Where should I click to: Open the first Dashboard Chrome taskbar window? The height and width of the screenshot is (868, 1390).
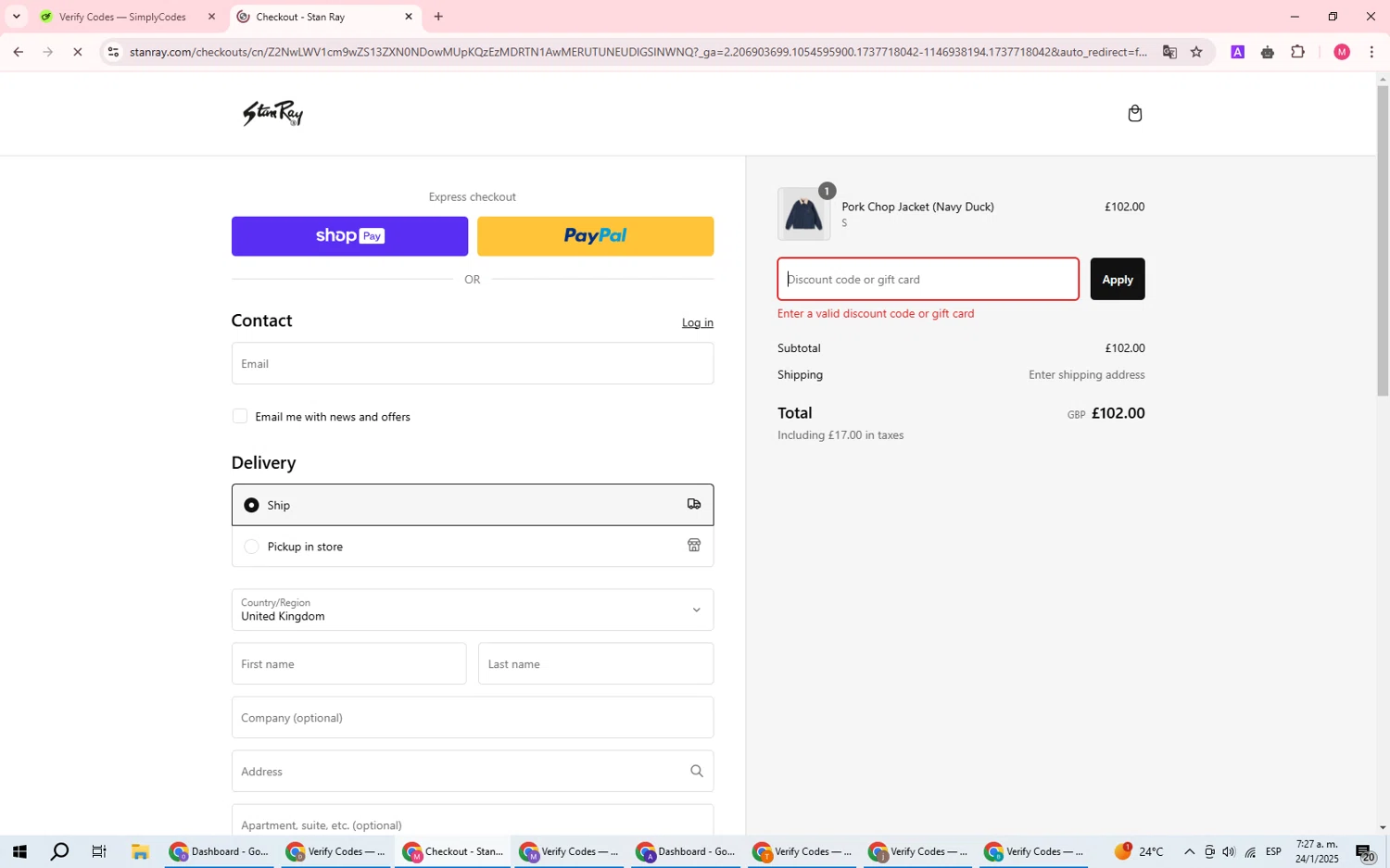coord(220,851)
